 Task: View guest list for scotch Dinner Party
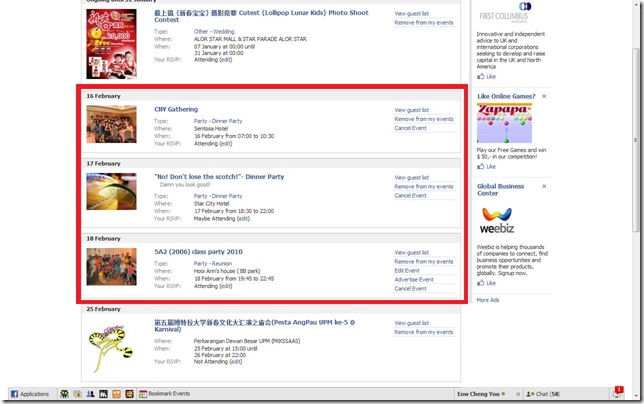click(x=412, y=178)
